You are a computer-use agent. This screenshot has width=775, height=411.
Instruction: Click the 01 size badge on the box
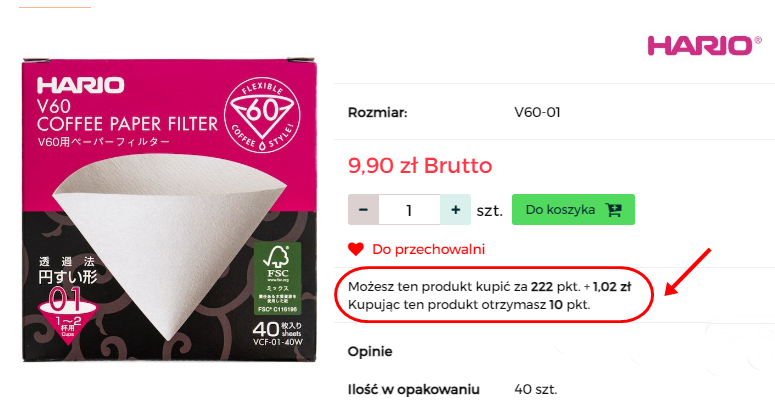tap(65, 300)
